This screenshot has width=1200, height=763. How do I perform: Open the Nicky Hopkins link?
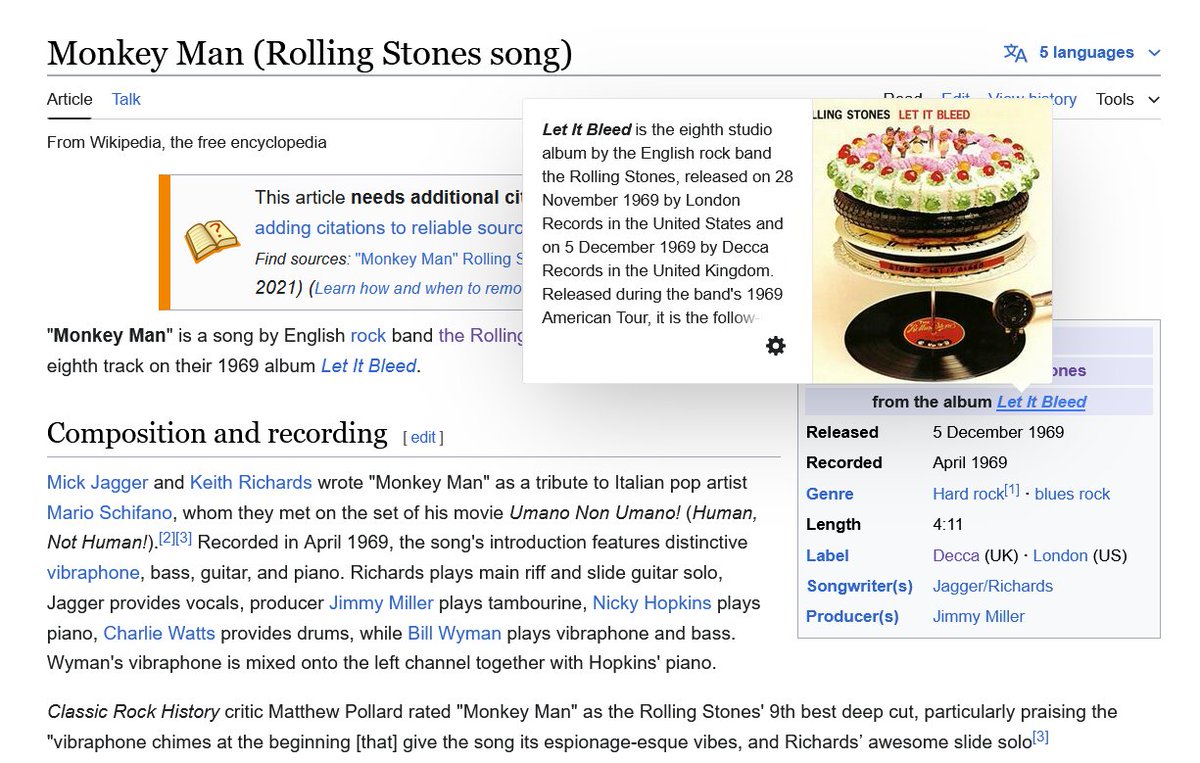(652, 604)
